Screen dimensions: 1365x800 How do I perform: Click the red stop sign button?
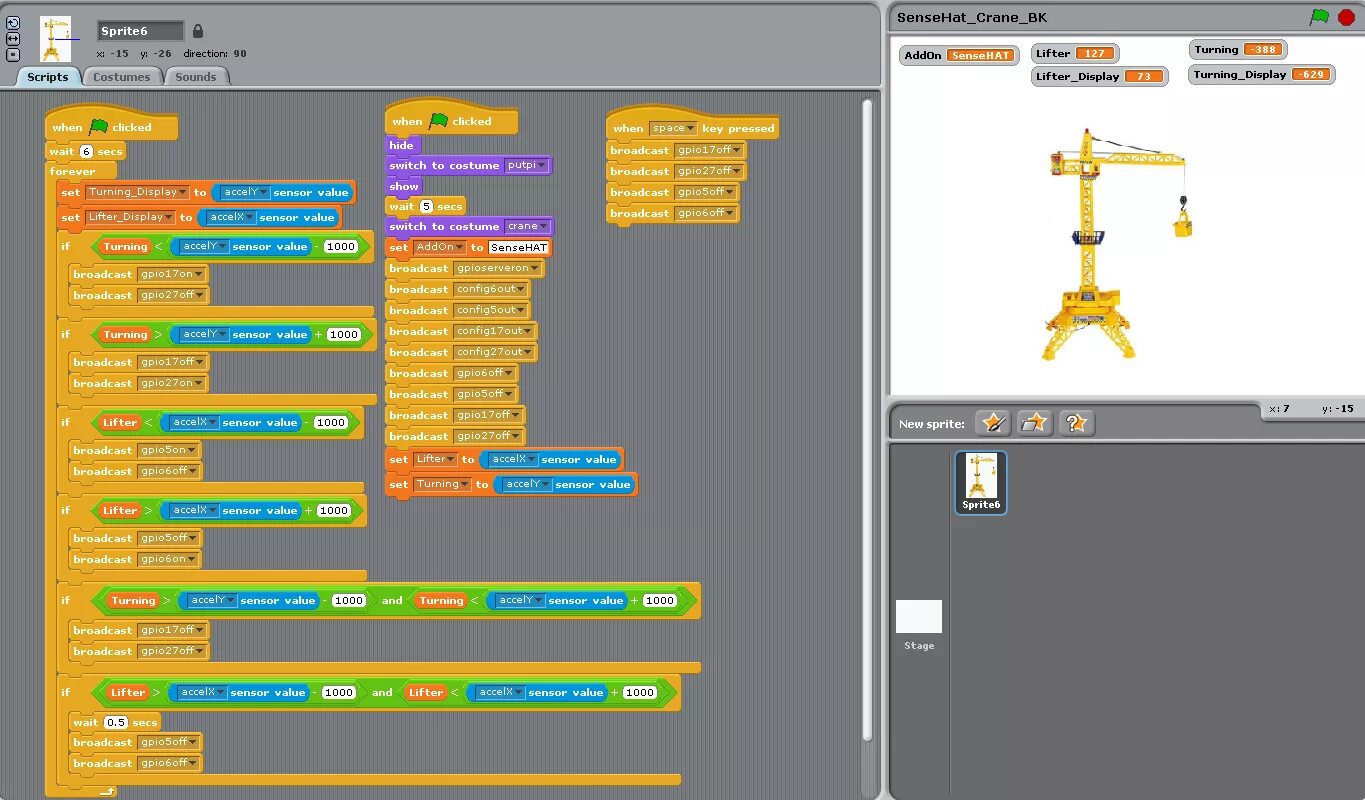click(x=1345, y=17)
